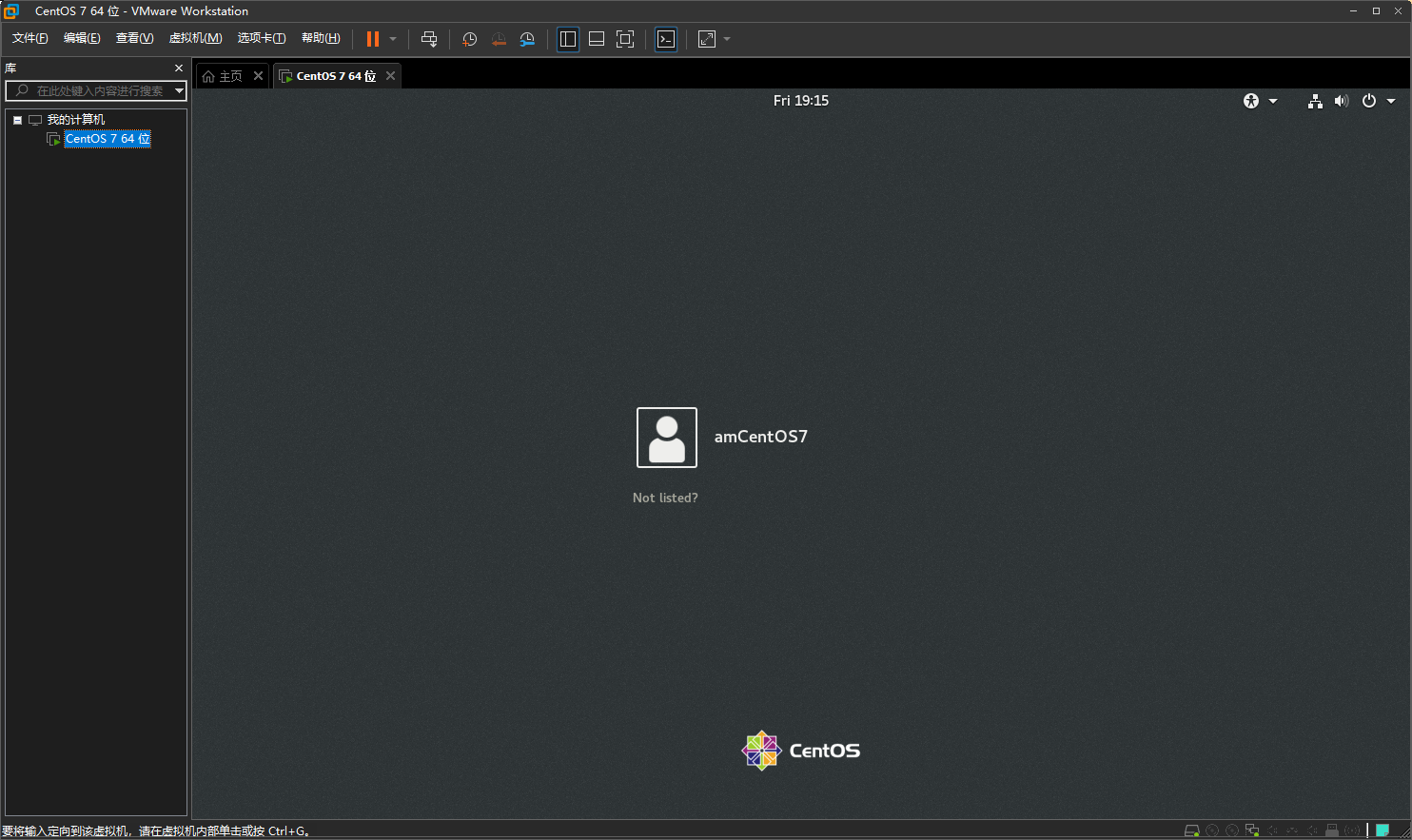This screenshot has height=840, width=1412.
Task: Click the status bar text mentioning Ctrl+G
Action: (156, 831)
